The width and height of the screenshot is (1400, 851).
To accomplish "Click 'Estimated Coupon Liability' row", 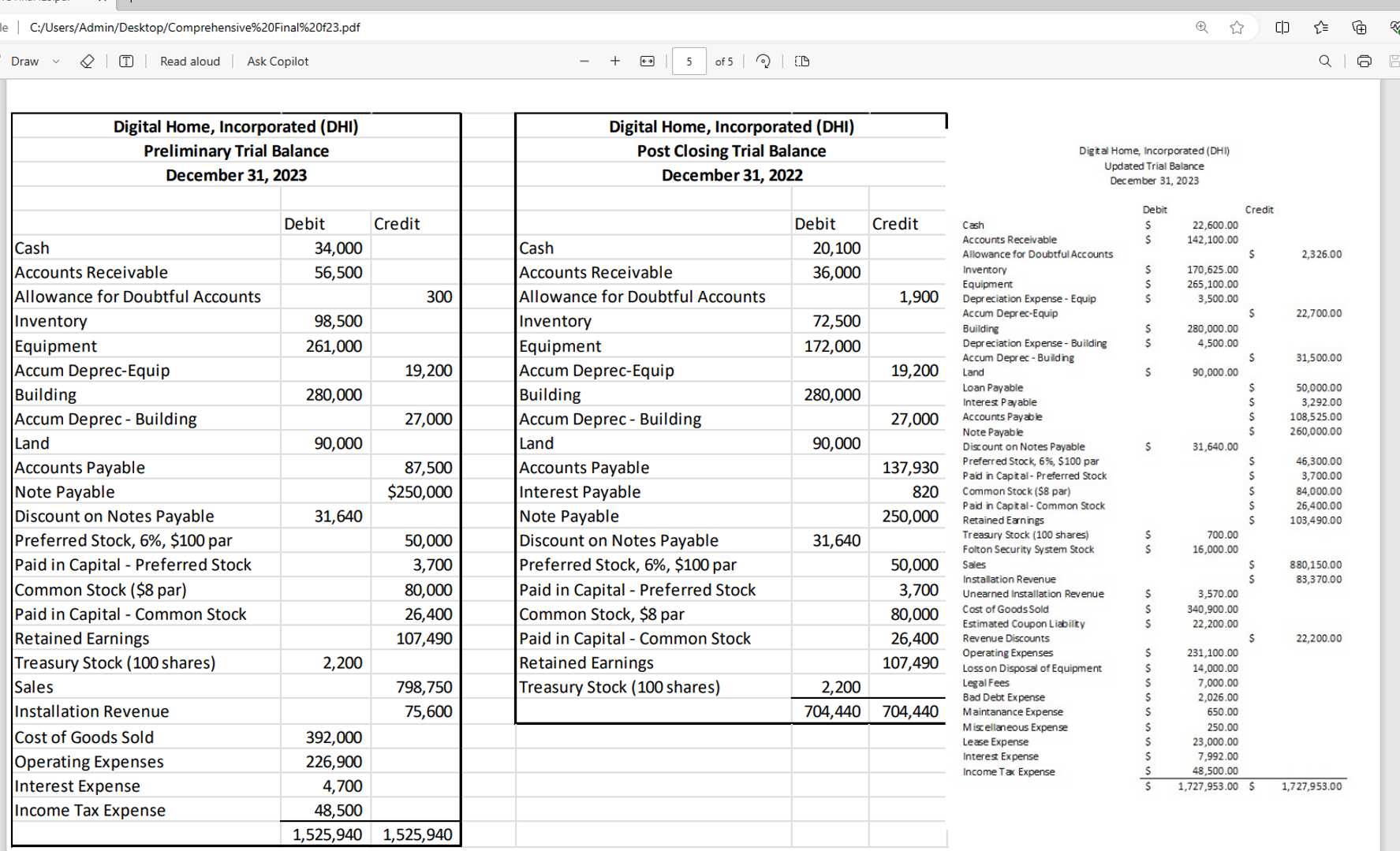I will [x=1024, y=624].
